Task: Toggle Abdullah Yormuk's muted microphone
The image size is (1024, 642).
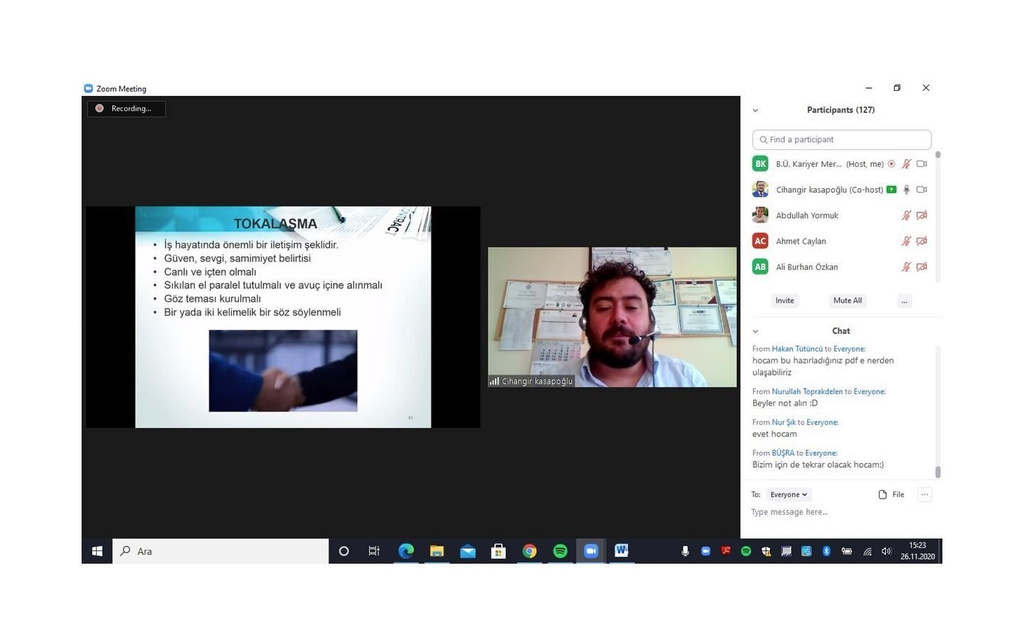Action: pos(906,216)
